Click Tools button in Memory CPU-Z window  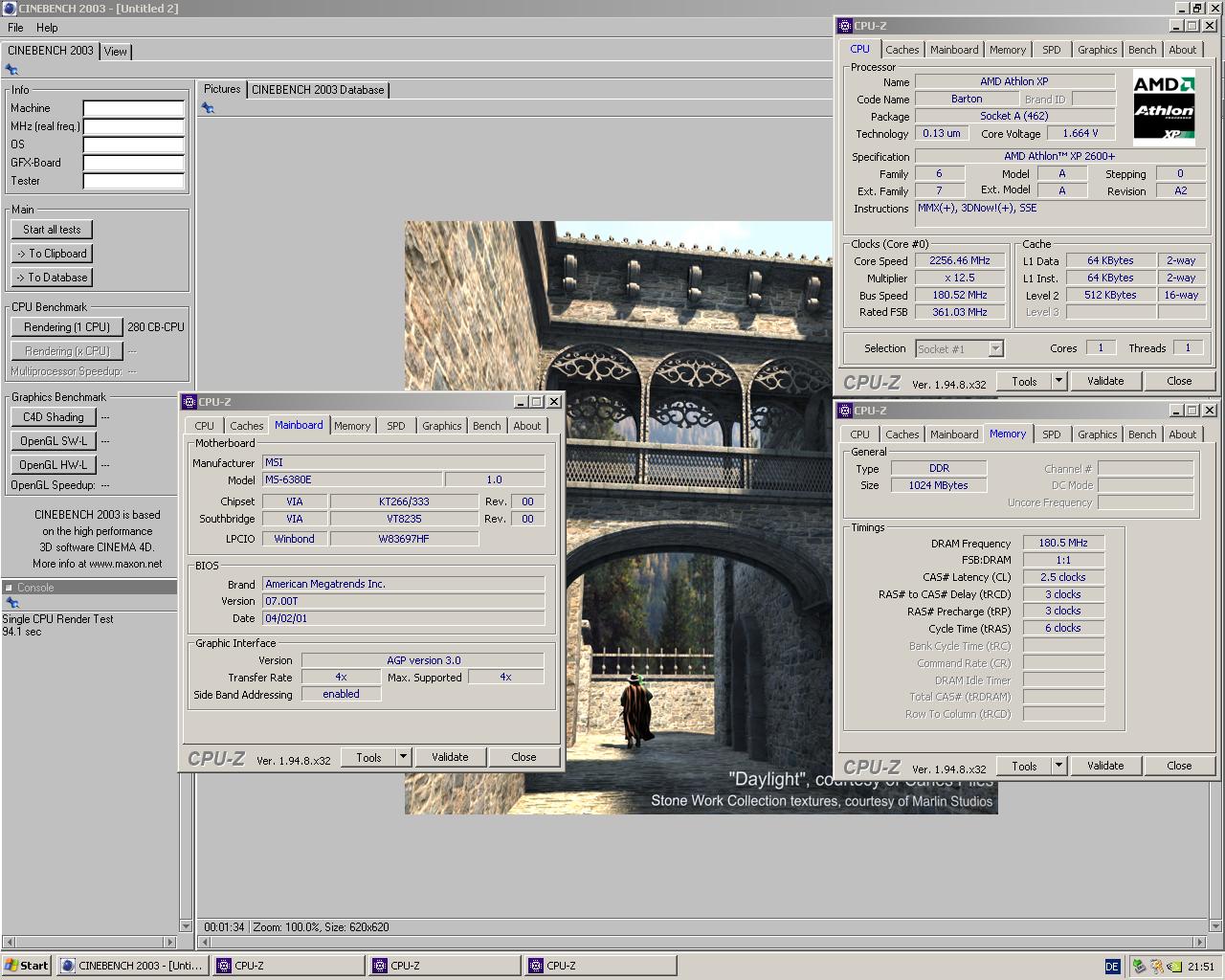(1024, 766)
